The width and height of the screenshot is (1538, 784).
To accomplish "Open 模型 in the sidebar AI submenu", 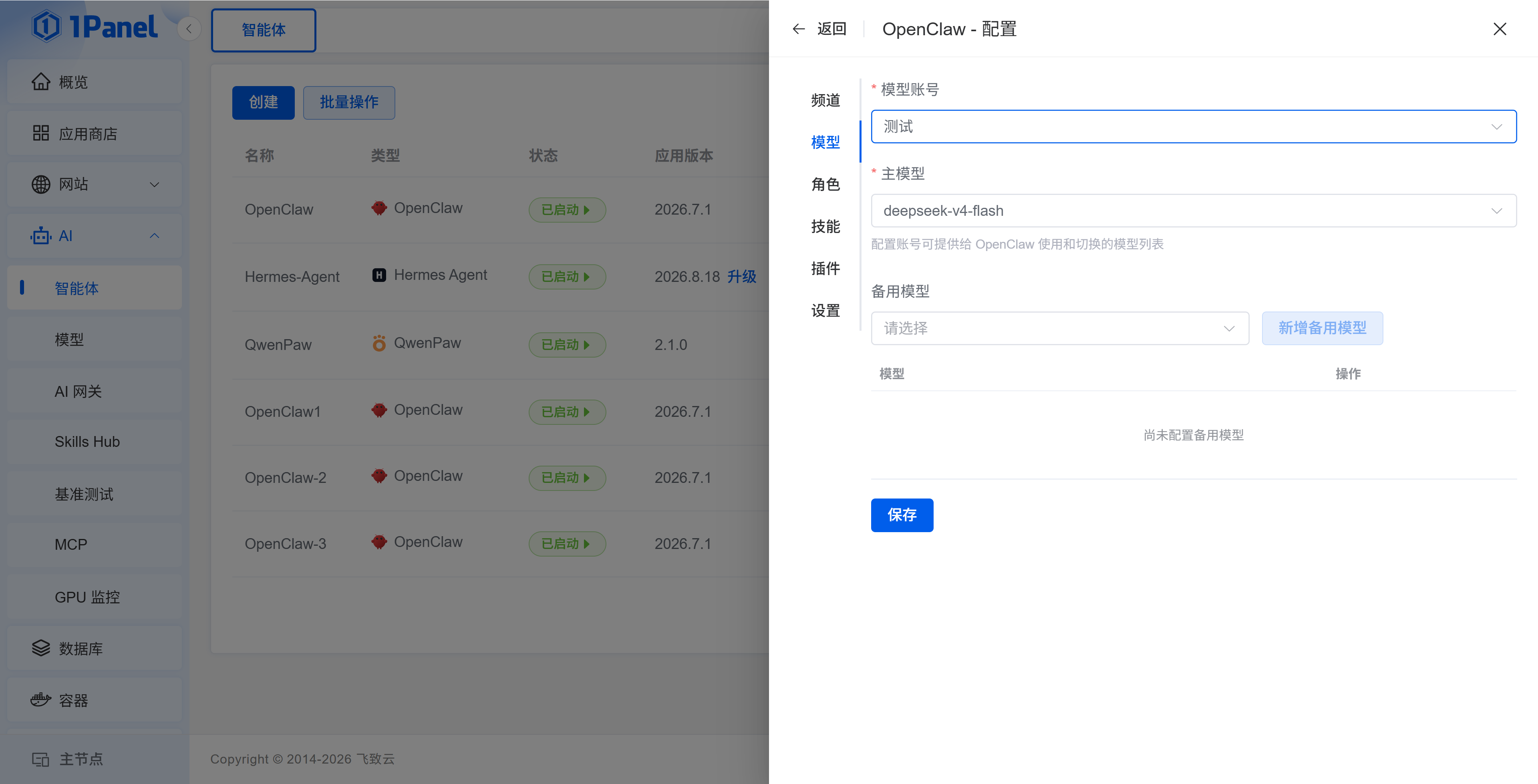I will tap(95, 340).
